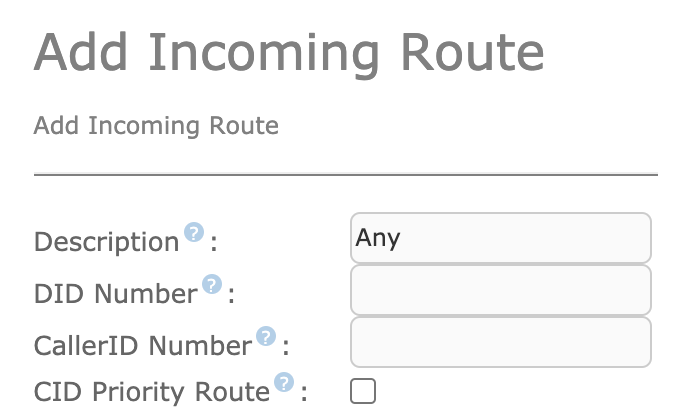Click the Description input field
The height and width of the screenshot is (410, 694).
click(x=501, y=238)
